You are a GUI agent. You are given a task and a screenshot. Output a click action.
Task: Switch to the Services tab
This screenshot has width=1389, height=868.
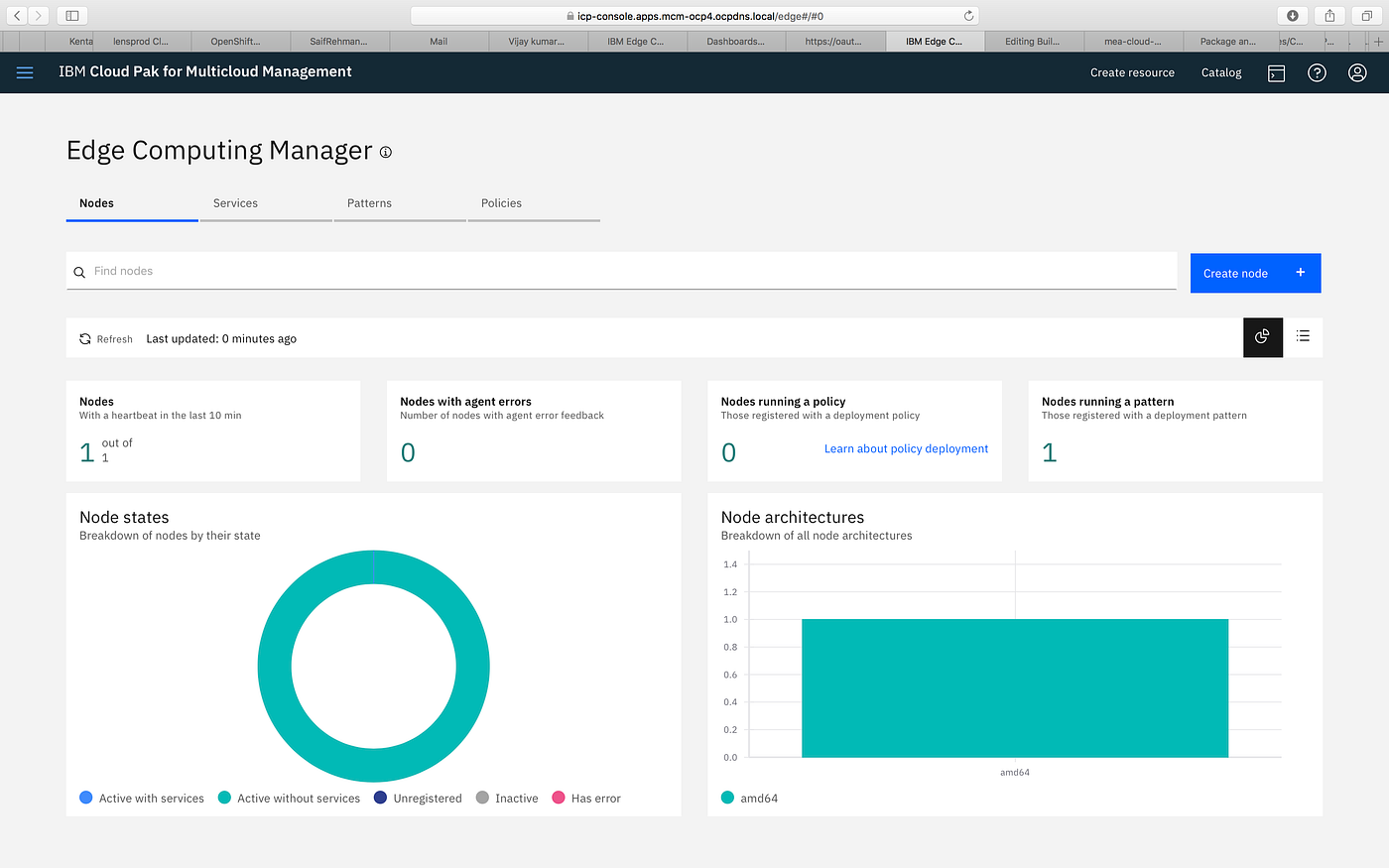[x=235, y=203]
